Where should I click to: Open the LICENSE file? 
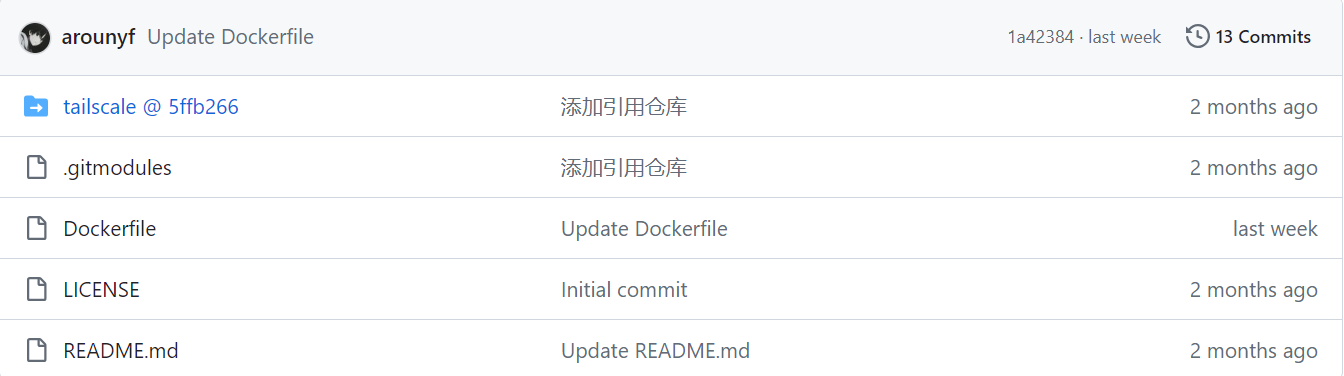[x=101, y=290]
